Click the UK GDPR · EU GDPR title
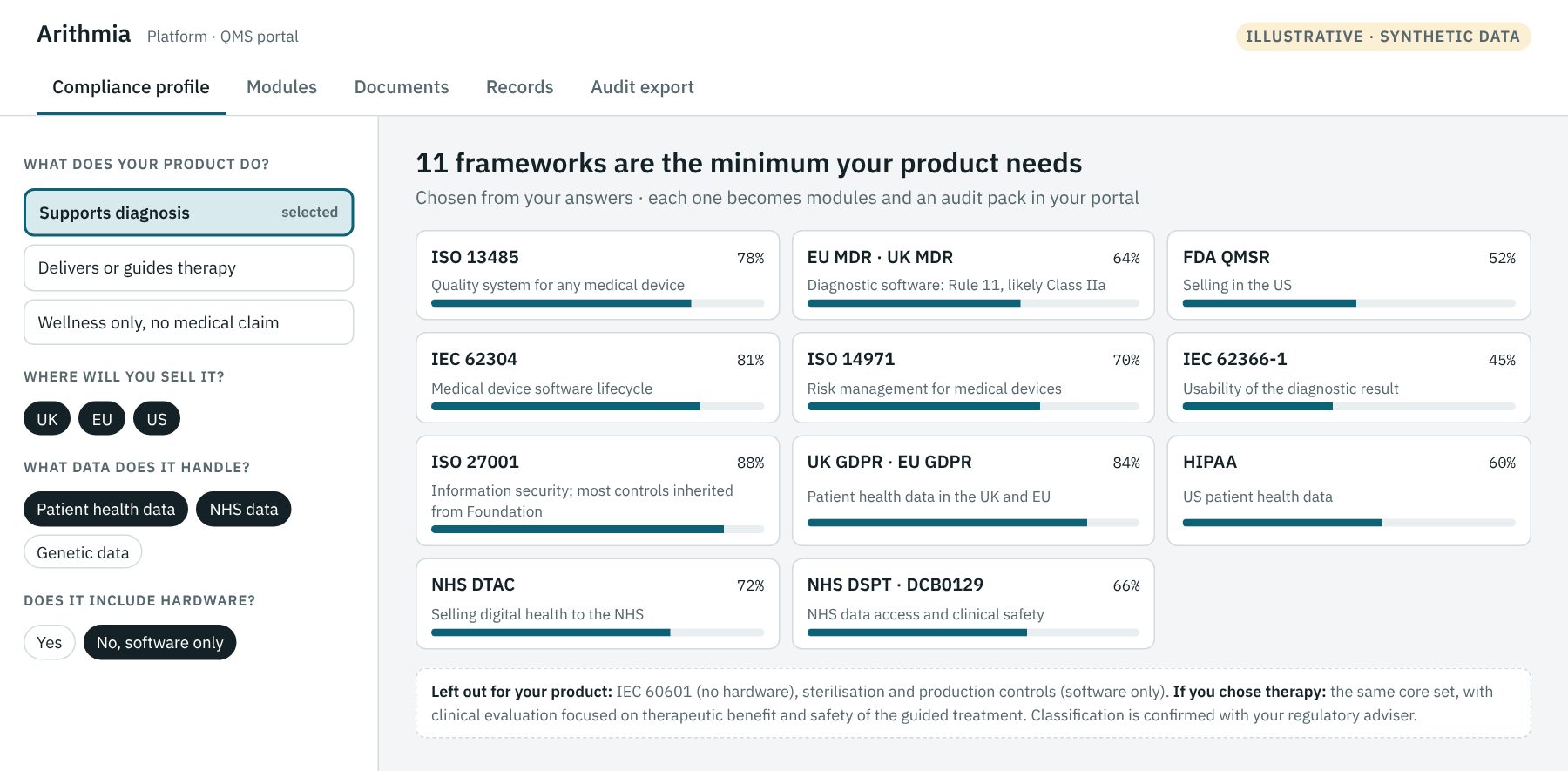 [x=889, y=462]
